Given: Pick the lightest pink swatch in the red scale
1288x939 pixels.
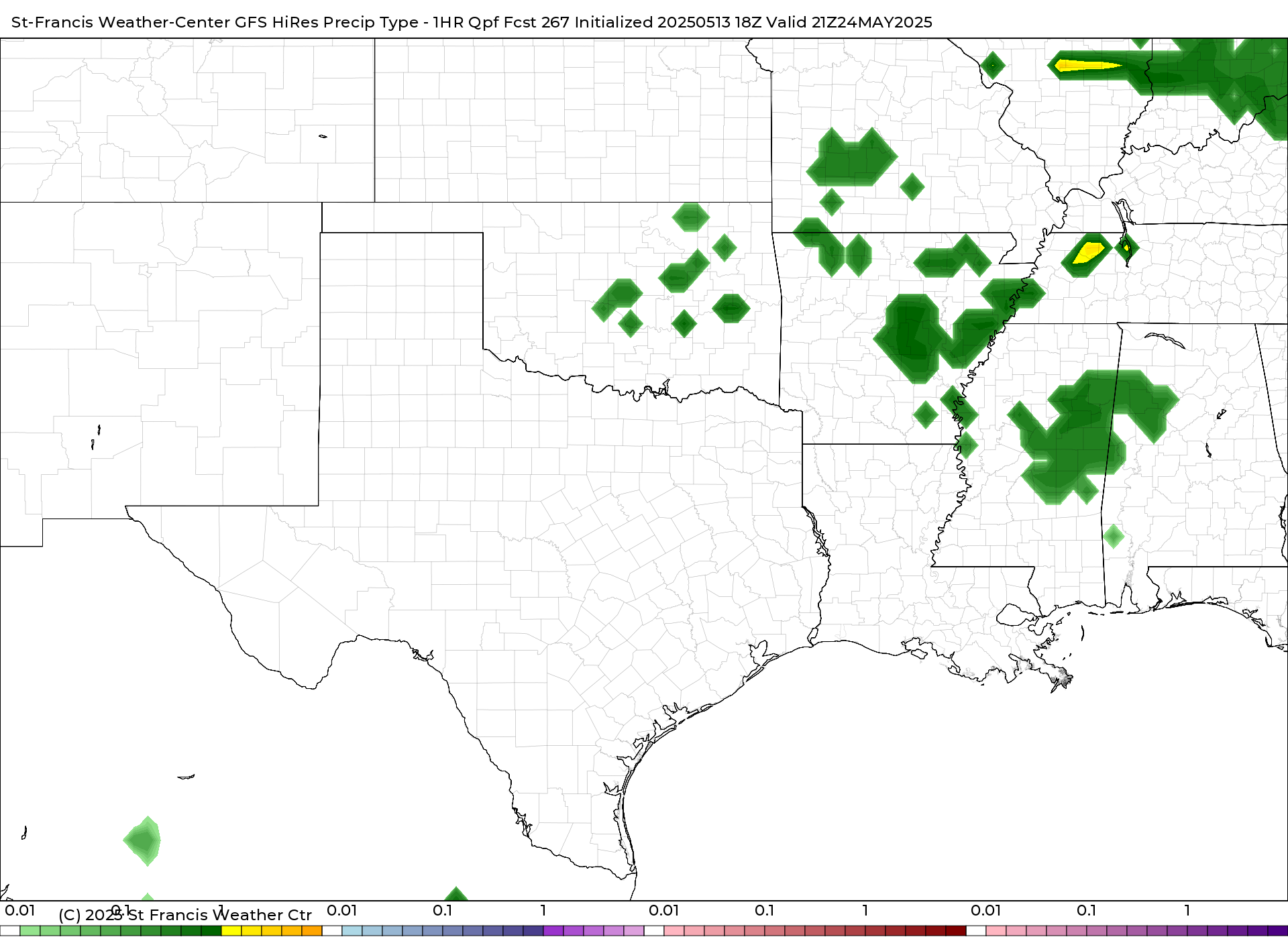Looking at the screenshot, I should (674, 931).
